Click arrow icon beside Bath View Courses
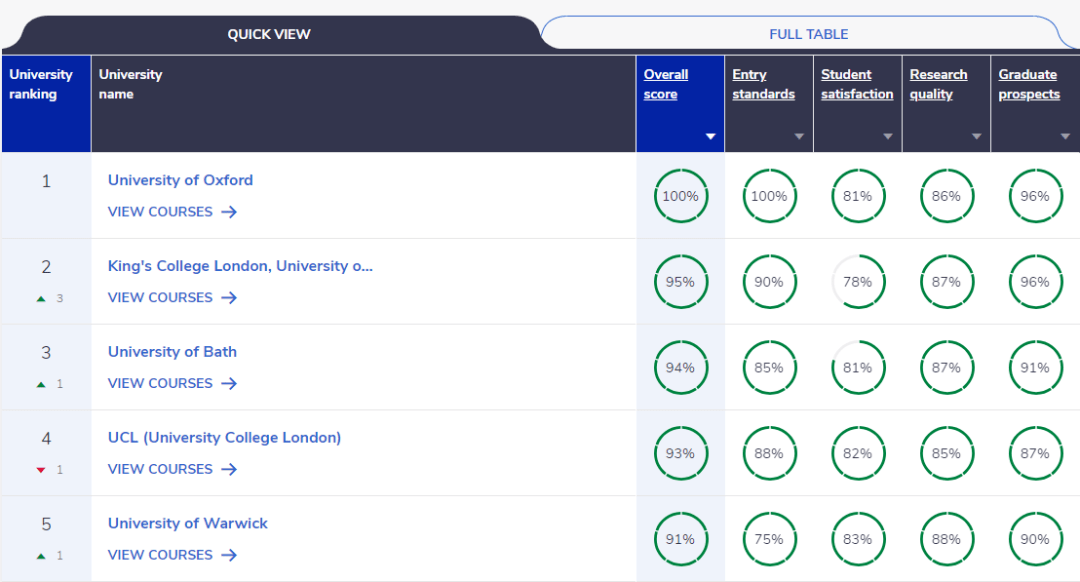The height and width of the screenshot is (582, 1080). (x=229, y=384)
